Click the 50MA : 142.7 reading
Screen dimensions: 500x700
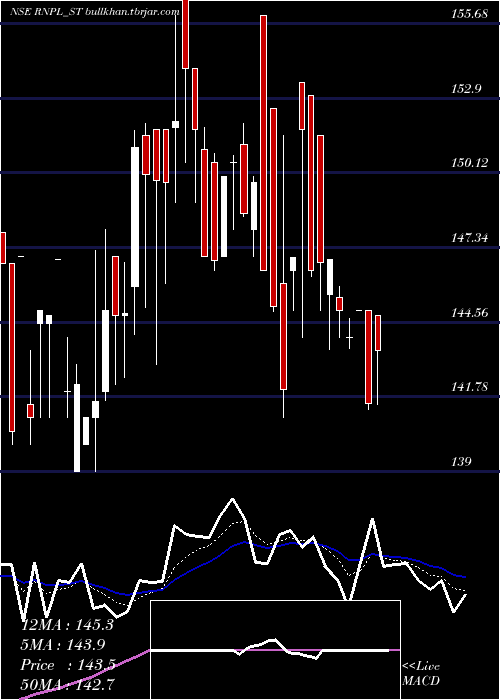pos(67,685)
